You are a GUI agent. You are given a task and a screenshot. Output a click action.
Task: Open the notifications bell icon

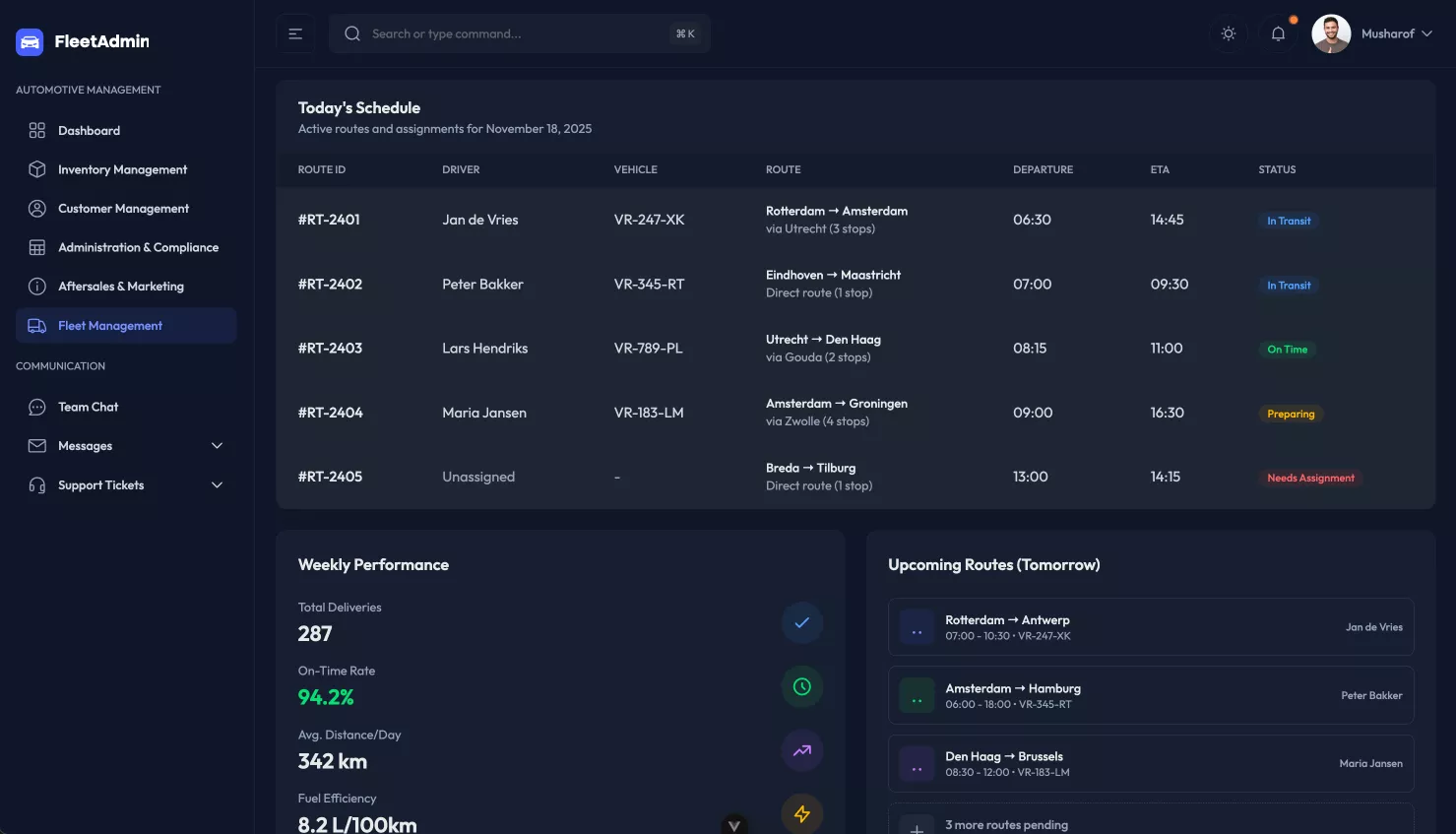click(1278, 33)
